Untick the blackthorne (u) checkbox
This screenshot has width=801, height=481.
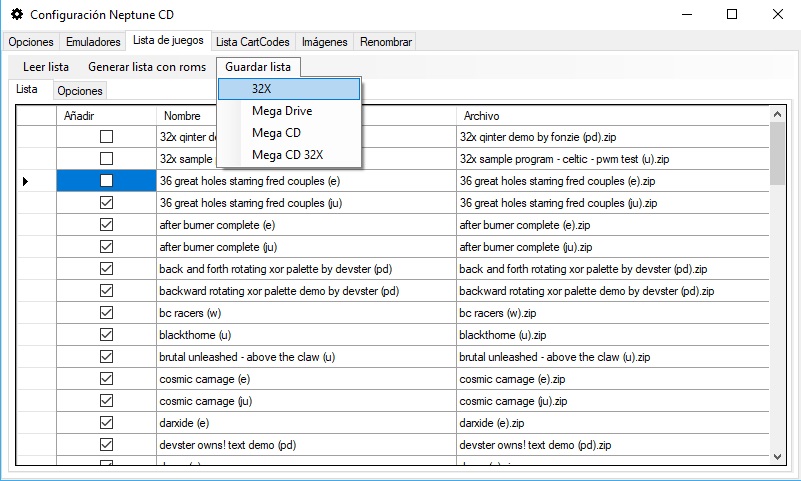pyautogui.click(x=106, y=335)
